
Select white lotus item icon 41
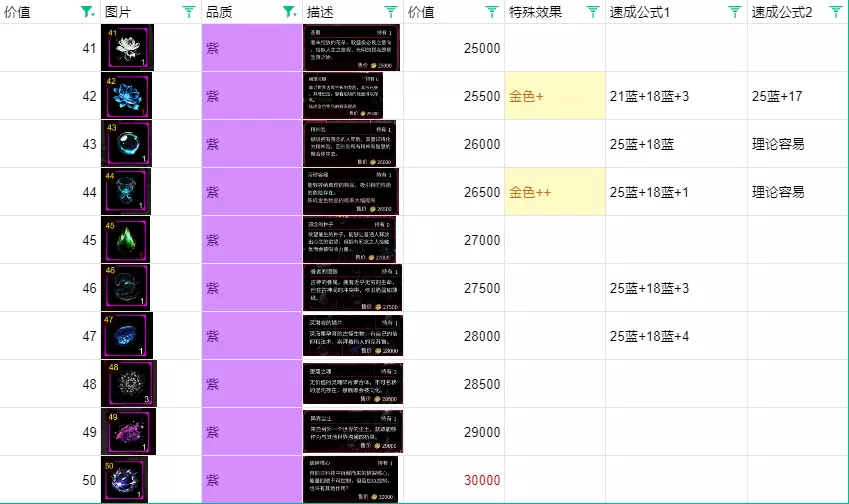[127, 48]
